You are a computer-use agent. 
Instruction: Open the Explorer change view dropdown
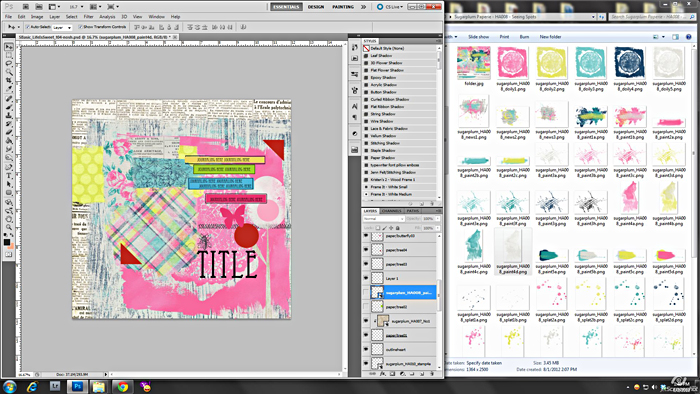coord(663,37)
